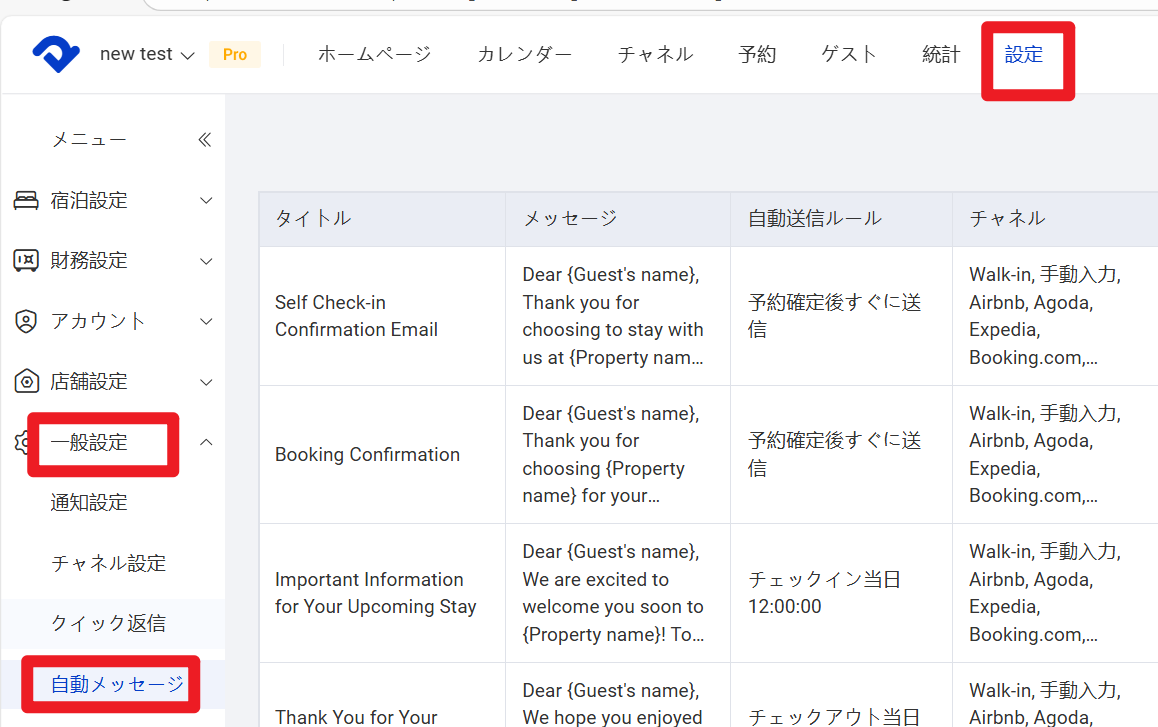Select チャネル設定 in the sidebar

click(x=108, y=564)
